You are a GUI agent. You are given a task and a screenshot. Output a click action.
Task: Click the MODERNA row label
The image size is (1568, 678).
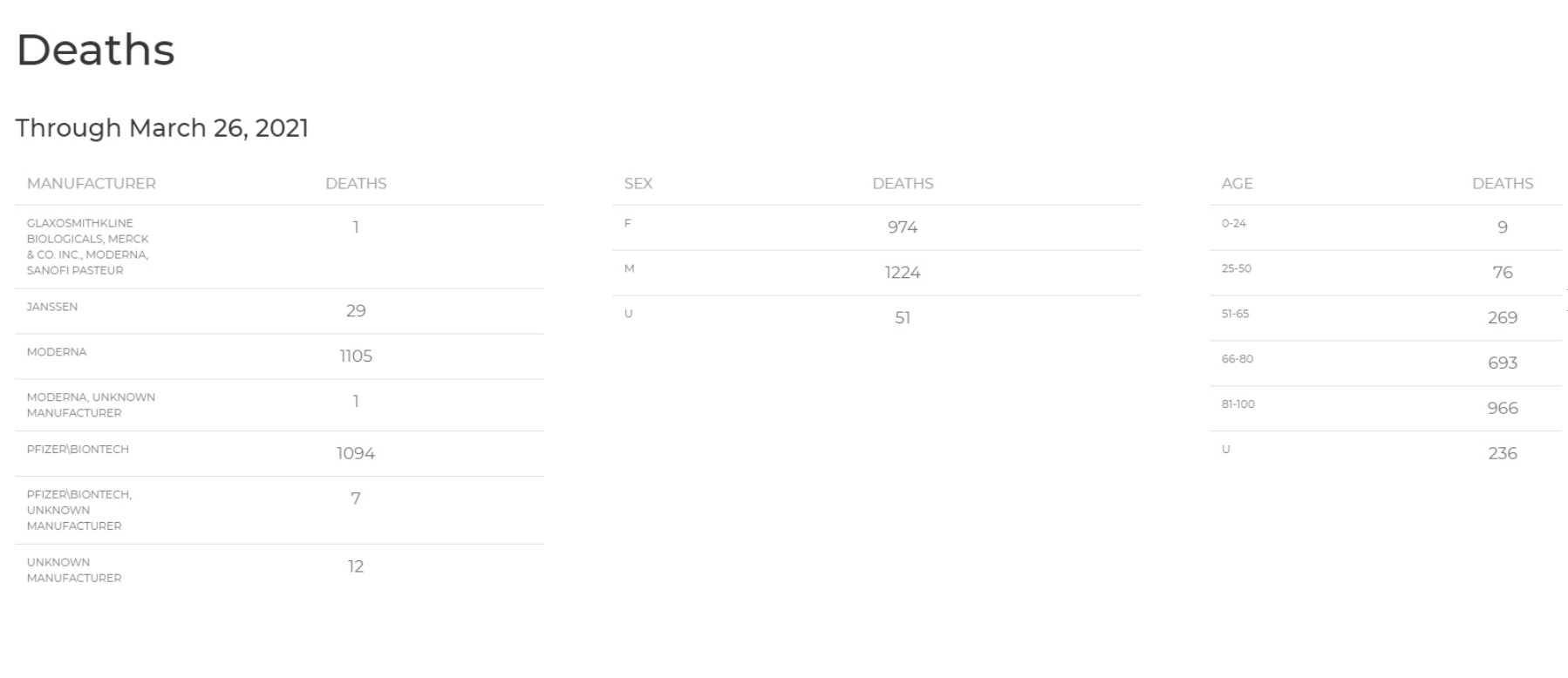pos(57,352)
